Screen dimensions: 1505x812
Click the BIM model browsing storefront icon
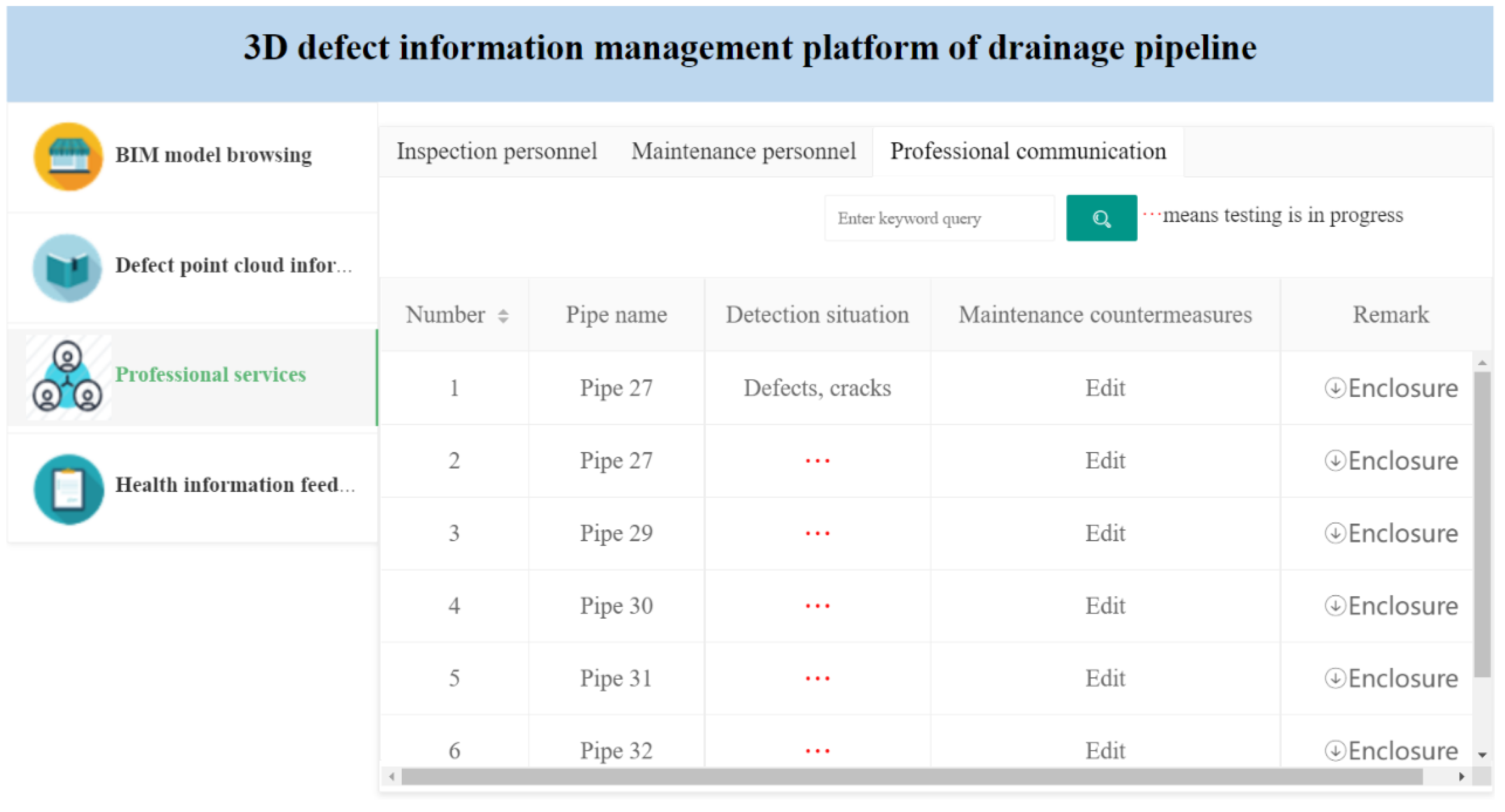click(x=68, y=156)
